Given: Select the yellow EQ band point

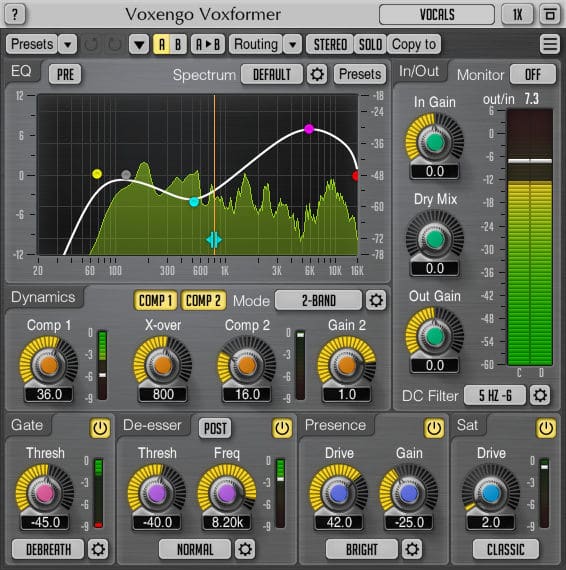Looking at the screenshot, I should pyautogui.click(x=97, y=174).
